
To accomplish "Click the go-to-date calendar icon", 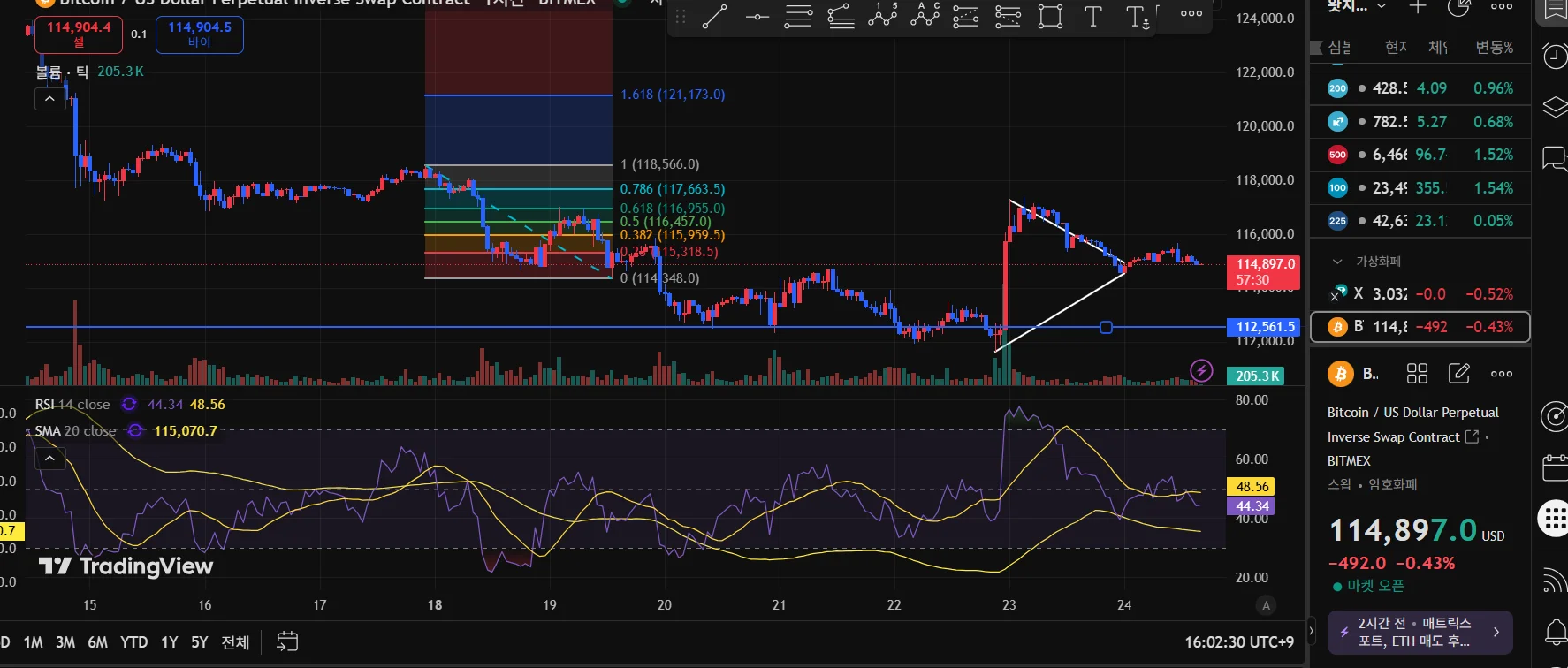I will [286, 641].
